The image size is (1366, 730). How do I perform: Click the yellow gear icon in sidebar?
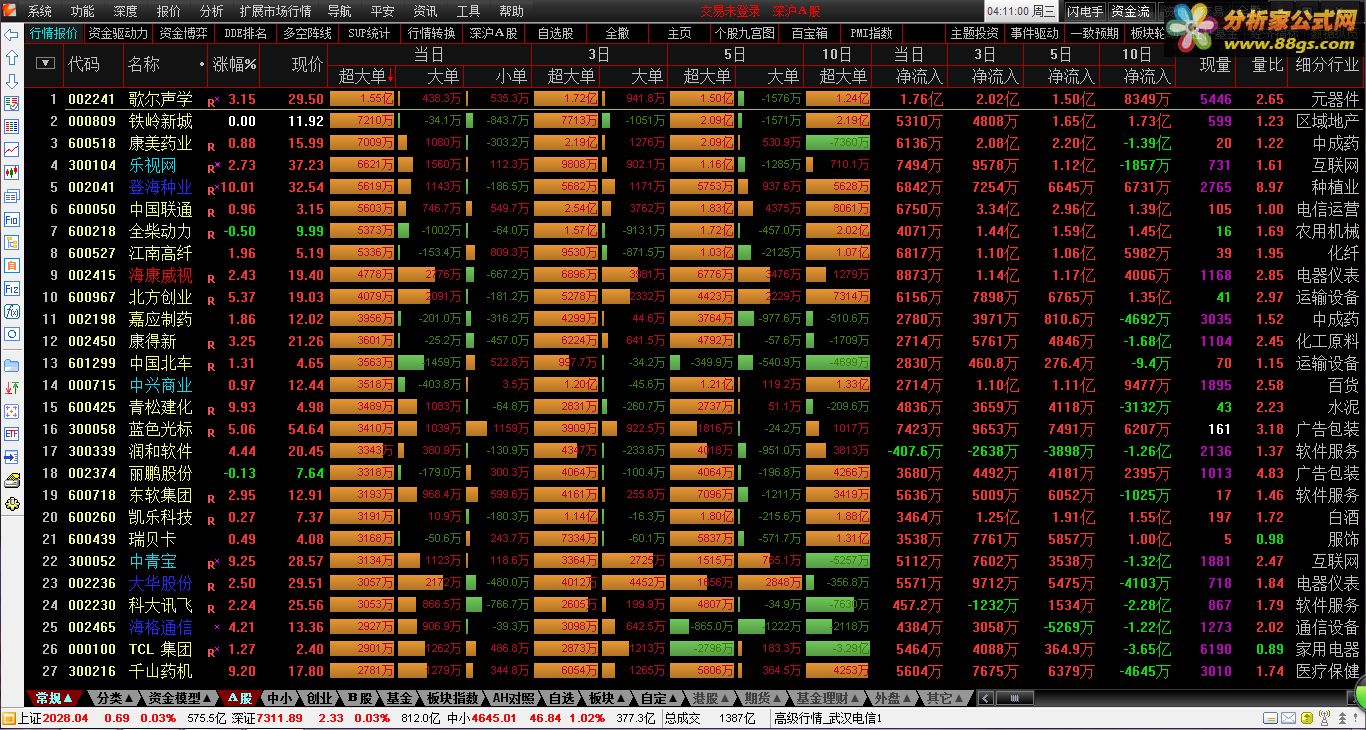(x=12, y=504)
